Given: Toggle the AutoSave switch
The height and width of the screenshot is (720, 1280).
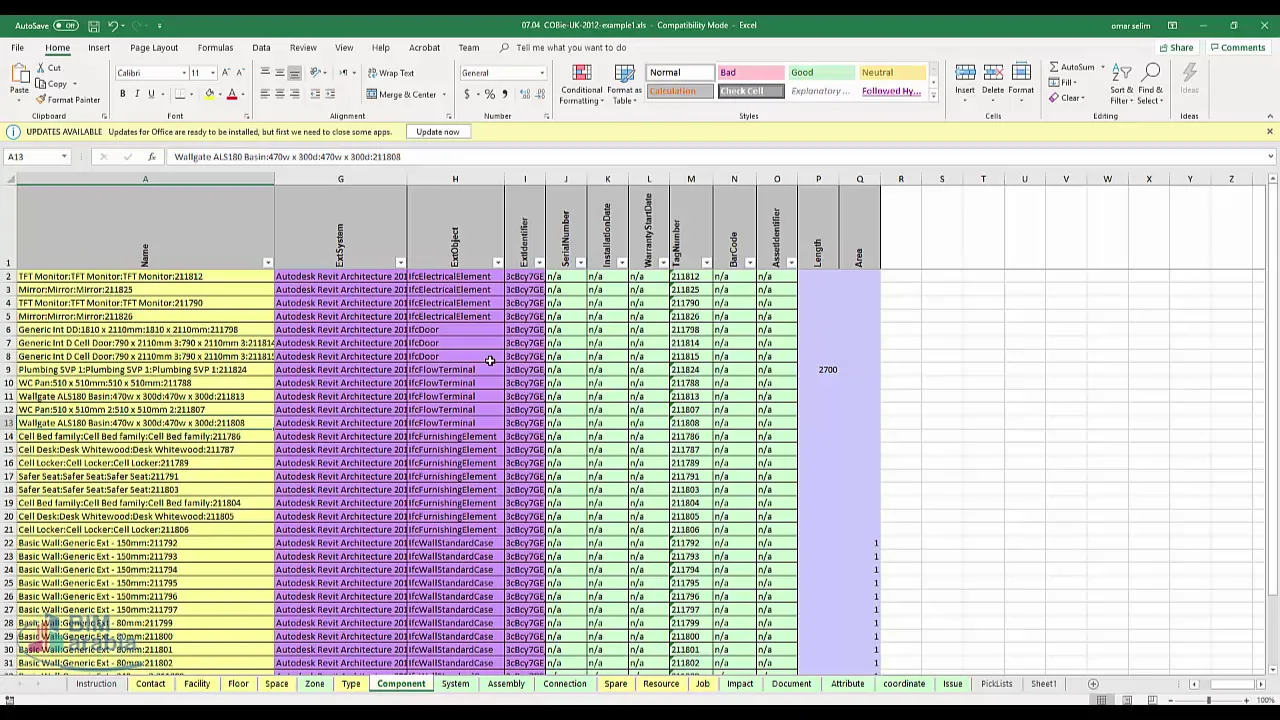Looking at the screenshot, I should coord(66,25).
